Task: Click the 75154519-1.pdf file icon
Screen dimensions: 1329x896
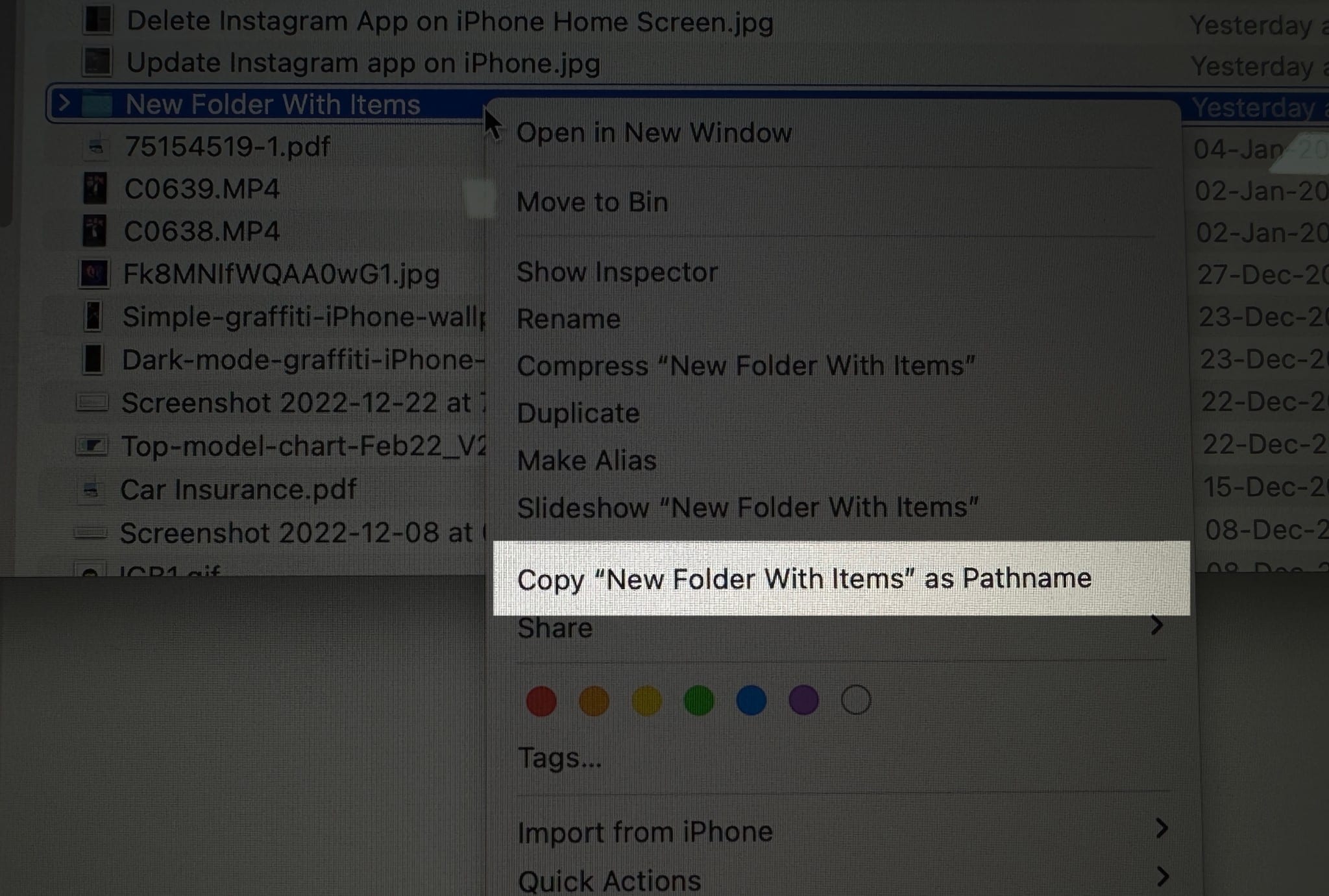Action: click(x=96, y=147)
